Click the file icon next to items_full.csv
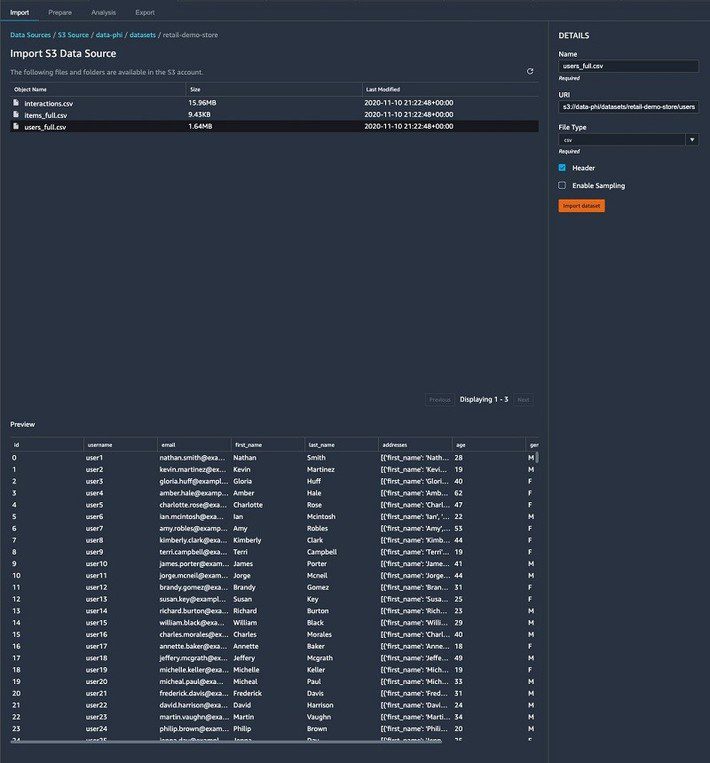710x763 pixels. tap(16, 114)
